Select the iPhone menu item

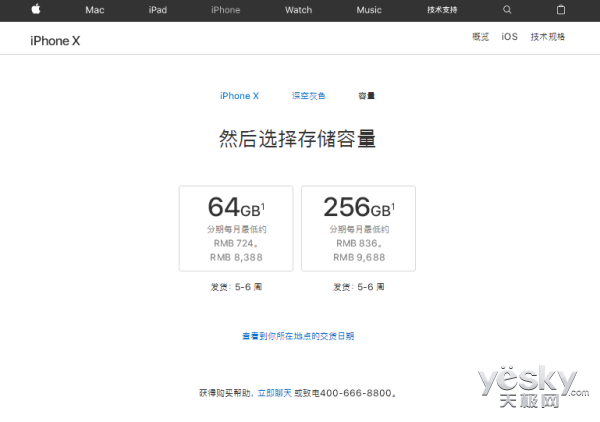[225, 10]
